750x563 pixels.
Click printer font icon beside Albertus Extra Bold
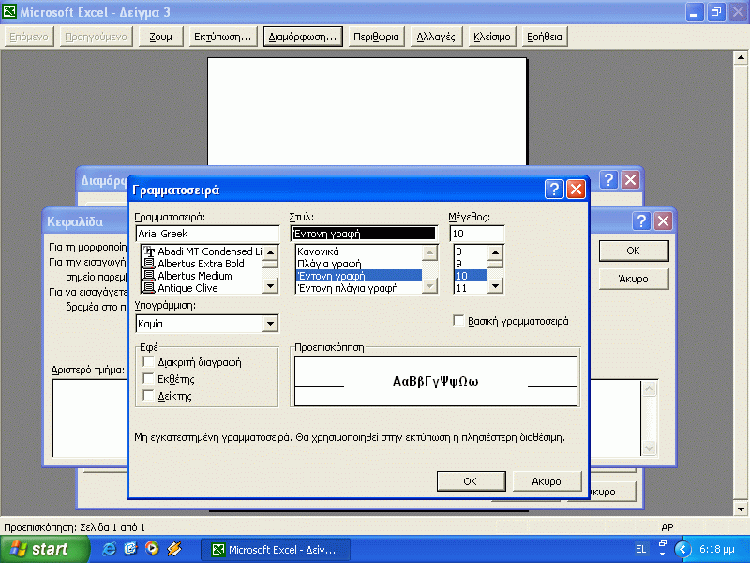click(149, 264)
